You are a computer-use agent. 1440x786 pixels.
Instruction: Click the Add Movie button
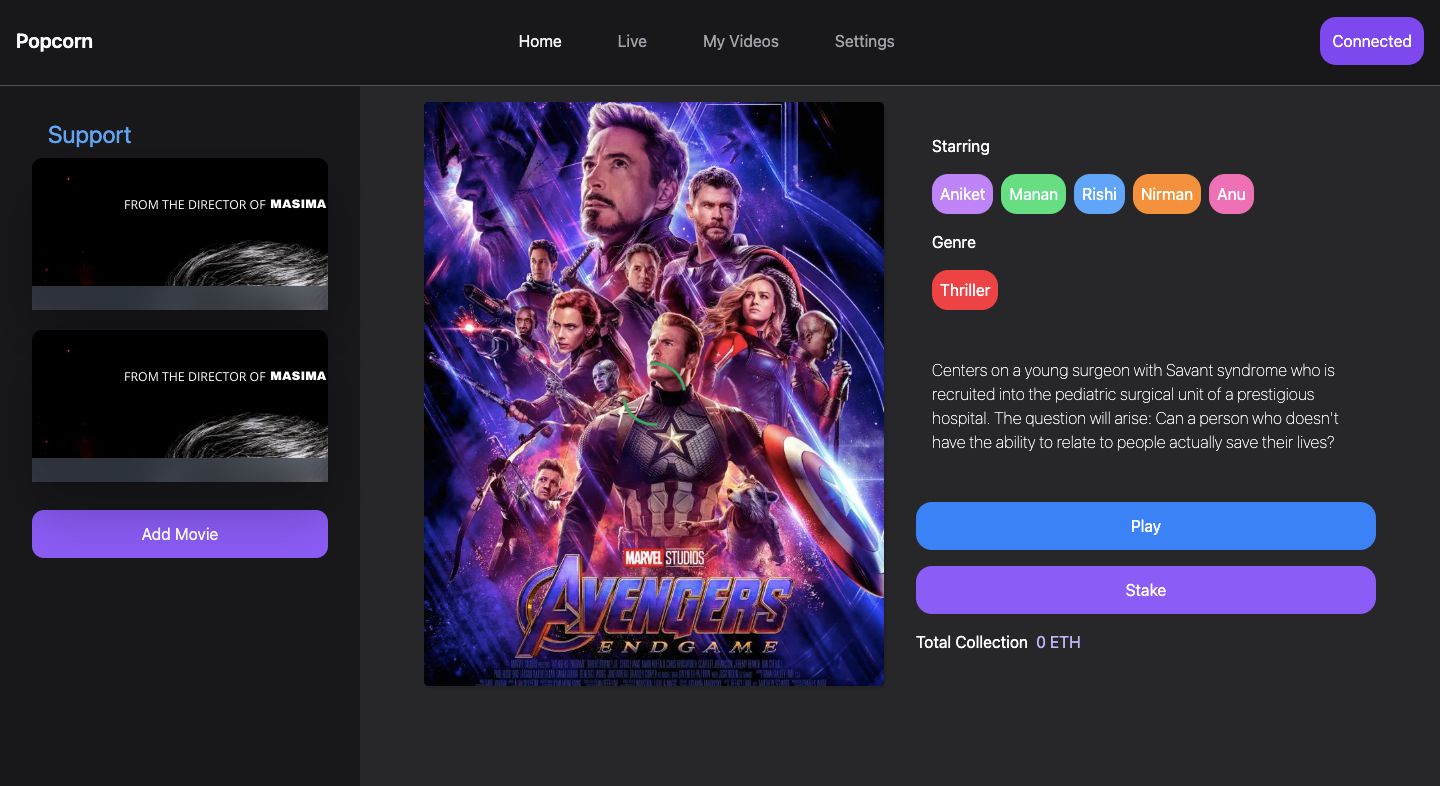click(180, 534)
